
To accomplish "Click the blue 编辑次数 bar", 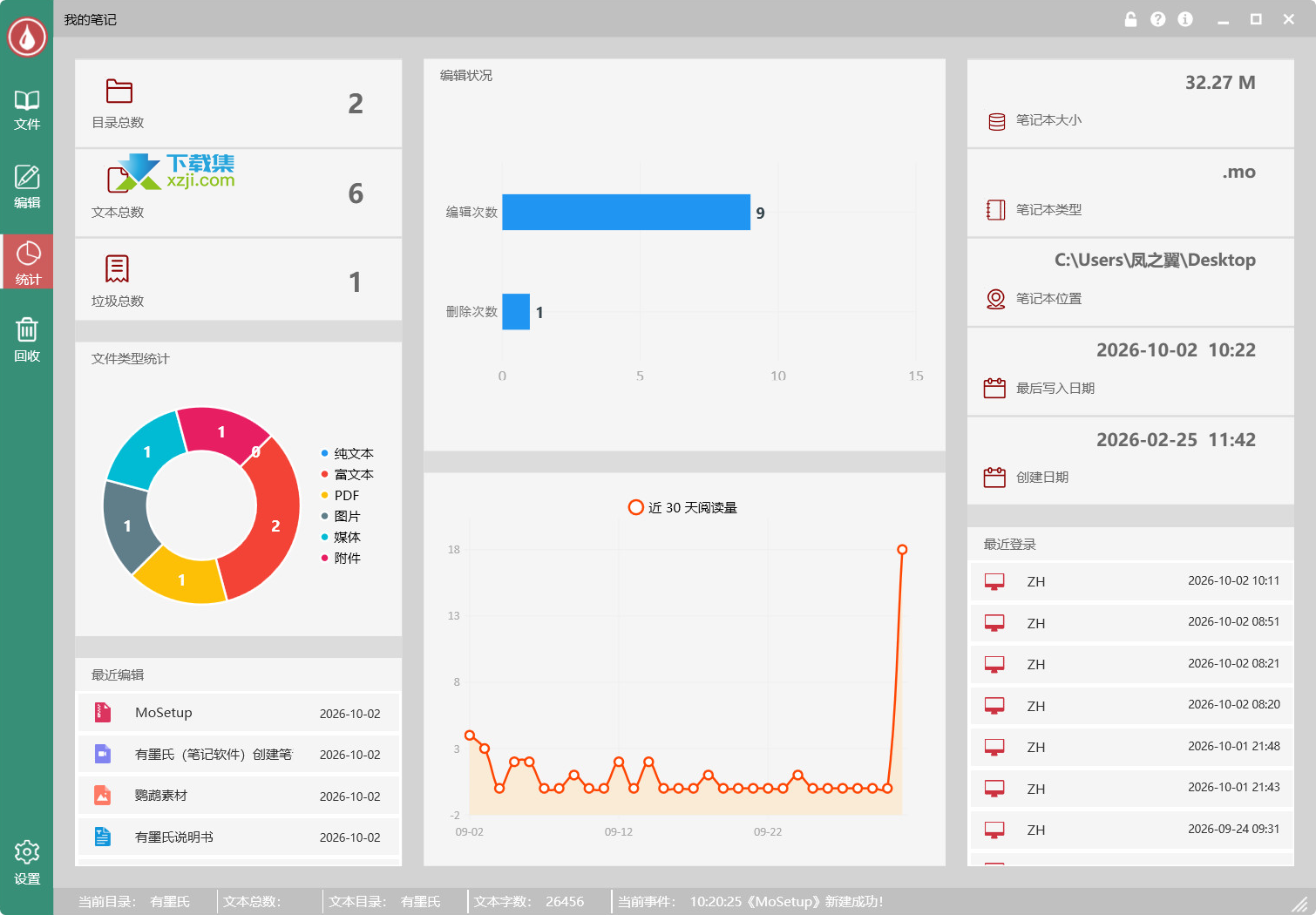I will 626,212.
